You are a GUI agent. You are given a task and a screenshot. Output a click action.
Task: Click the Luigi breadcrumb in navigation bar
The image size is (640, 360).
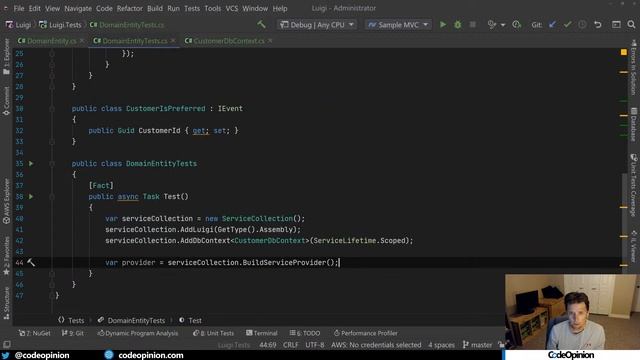[x=18, y=25]
